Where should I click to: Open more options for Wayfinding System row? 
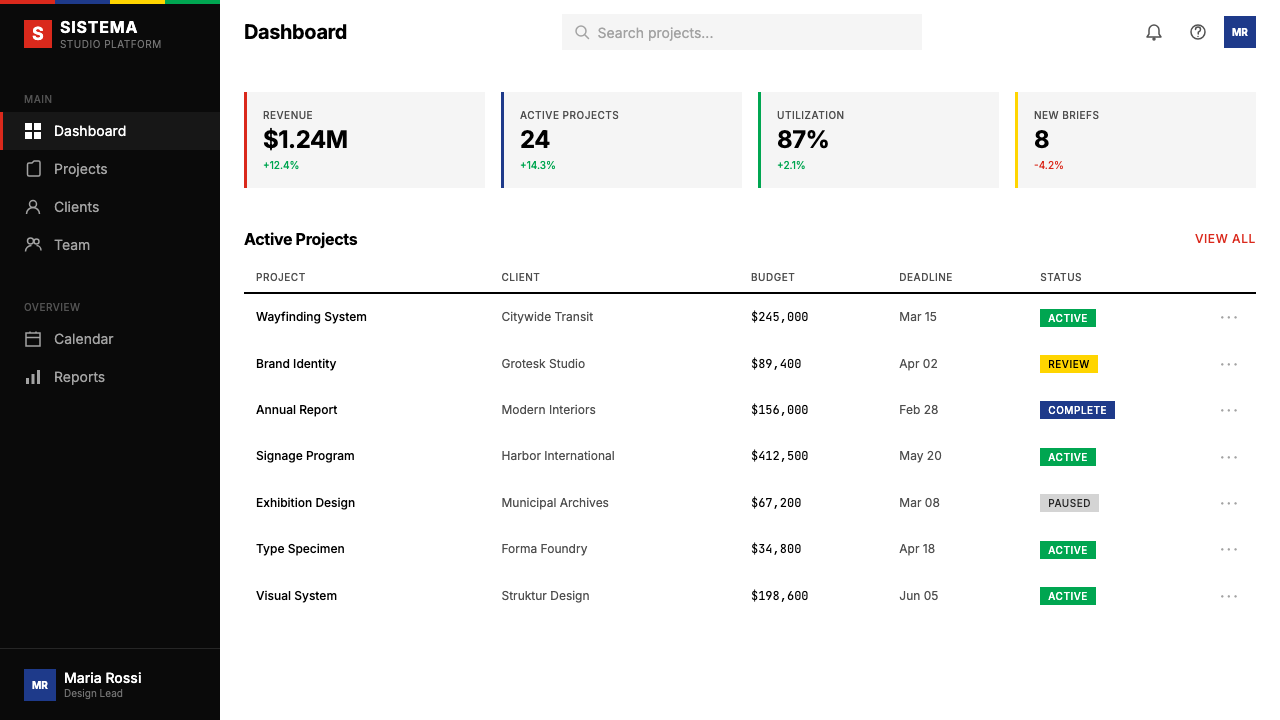pyautogui.click(x=1229, y=317)
